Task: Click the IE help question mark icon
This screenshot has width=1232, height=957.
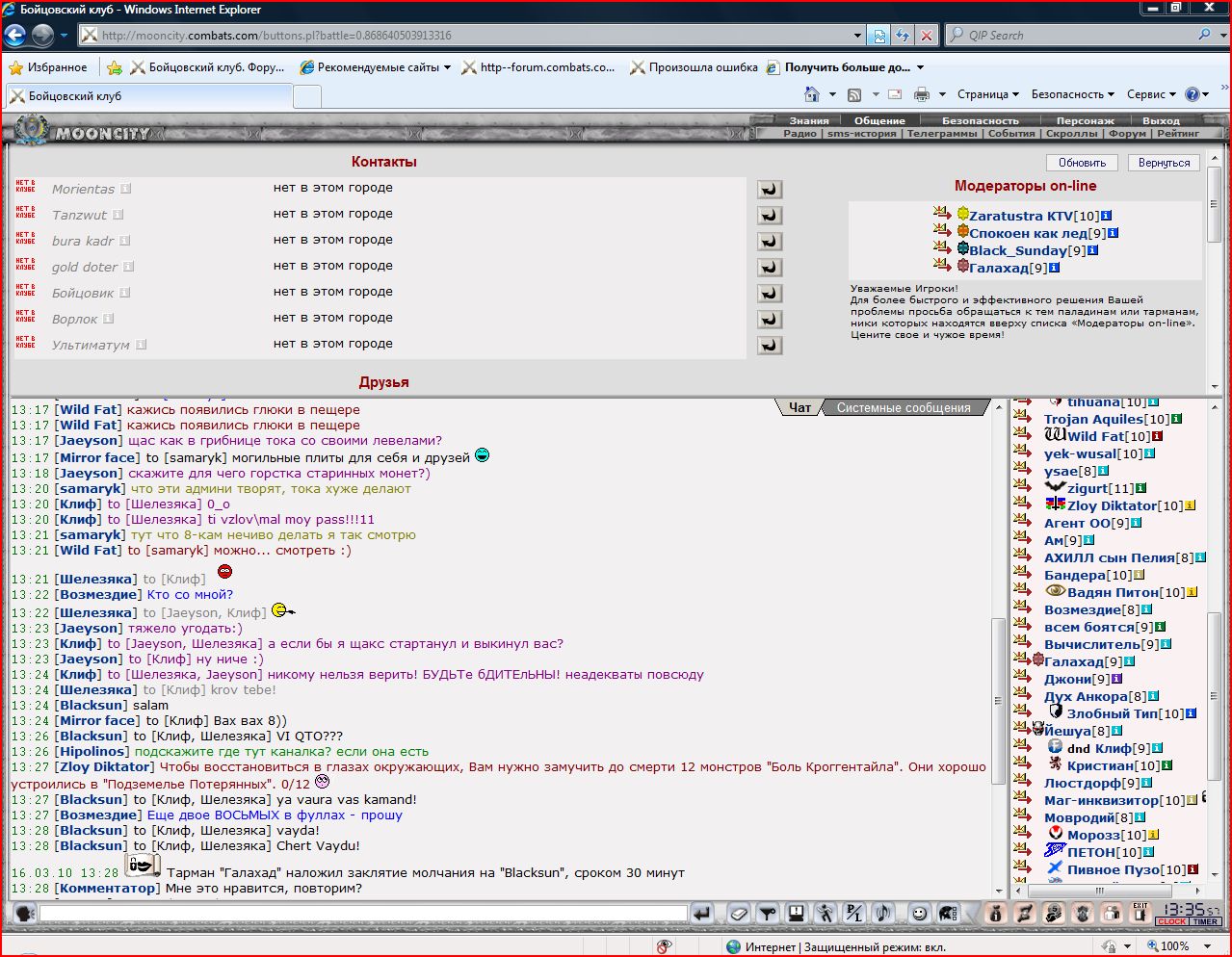Action: (1193, 94)
